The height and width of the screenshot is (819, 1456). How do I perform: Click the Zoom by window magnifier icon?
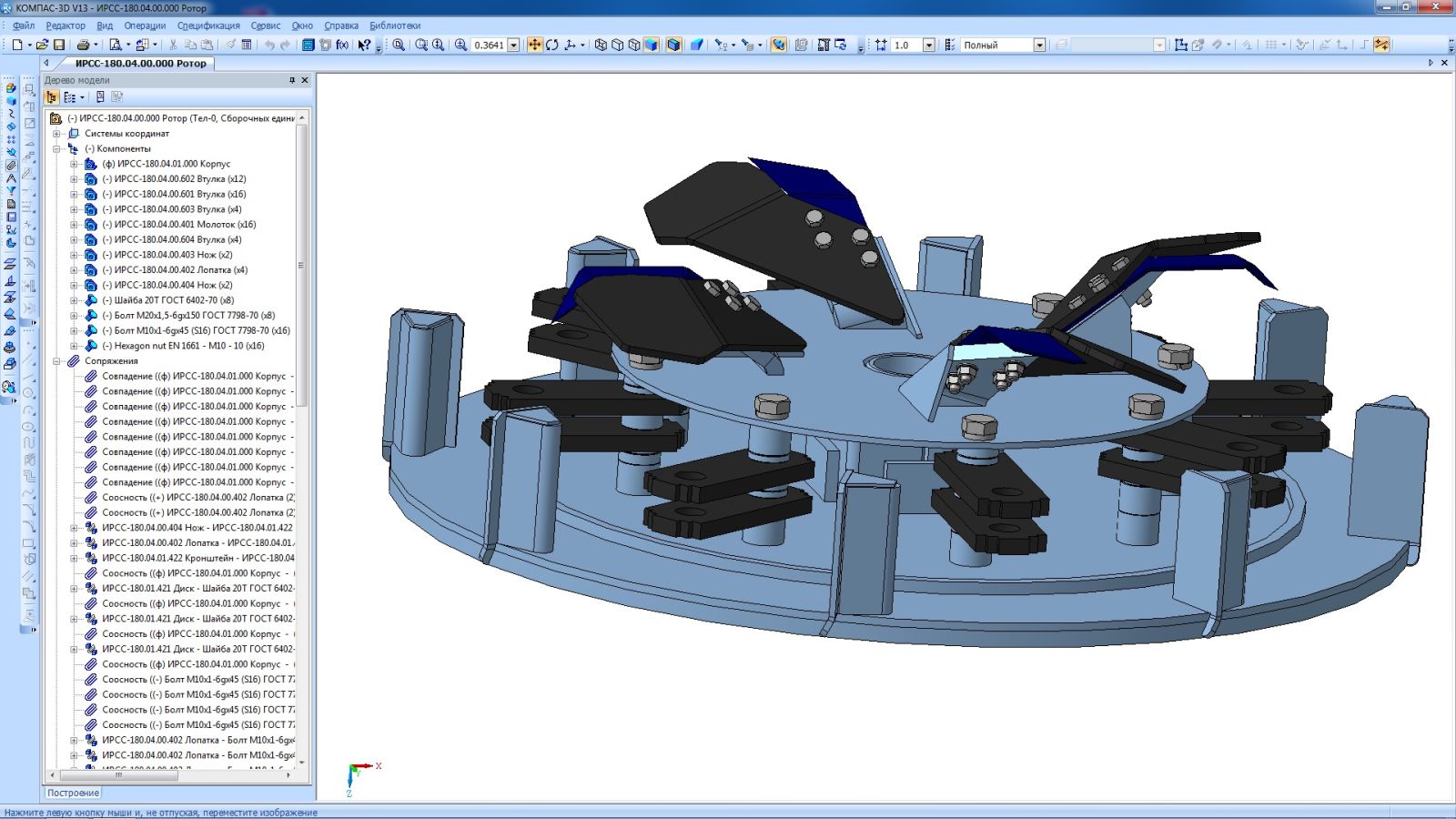coord(421,45)
